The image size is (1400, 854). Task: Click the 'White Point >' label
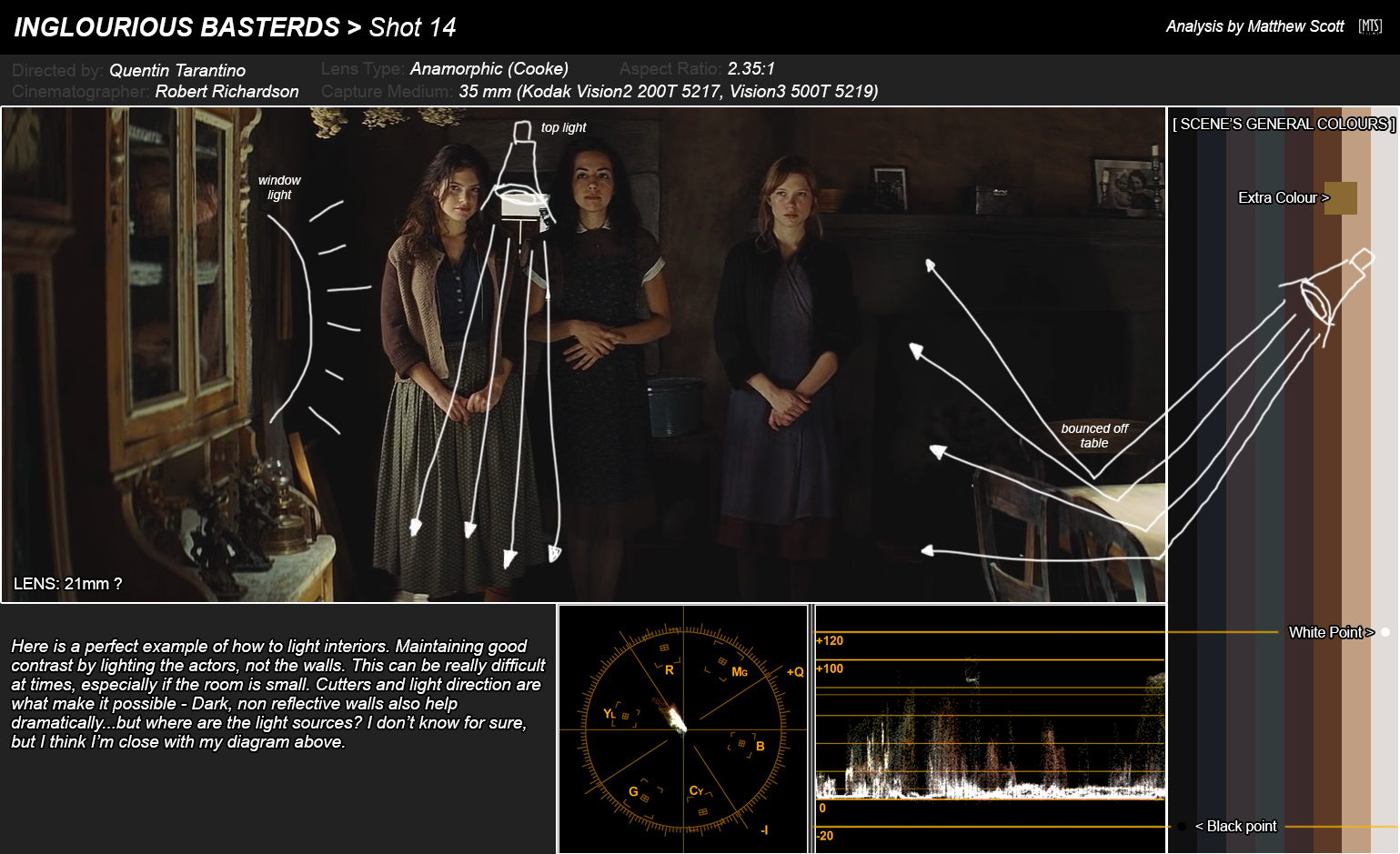[1331, 632]
